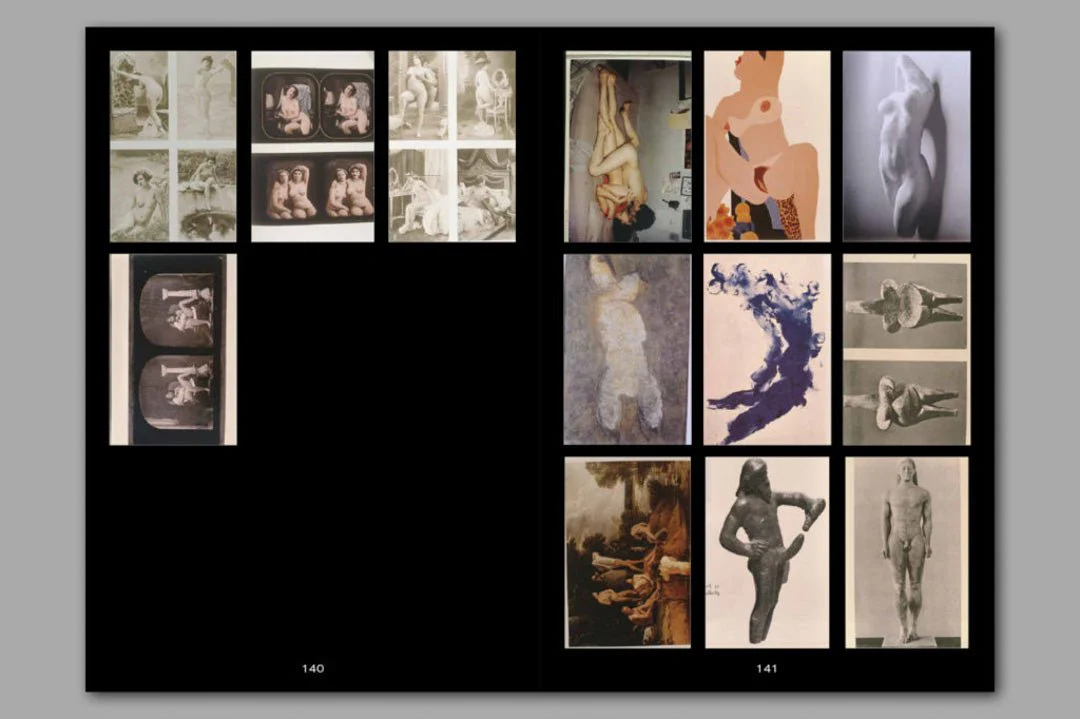The image size is (1080, 719).
Task: Open the flat-color painting with leopard print
Action: coord(767,146)
